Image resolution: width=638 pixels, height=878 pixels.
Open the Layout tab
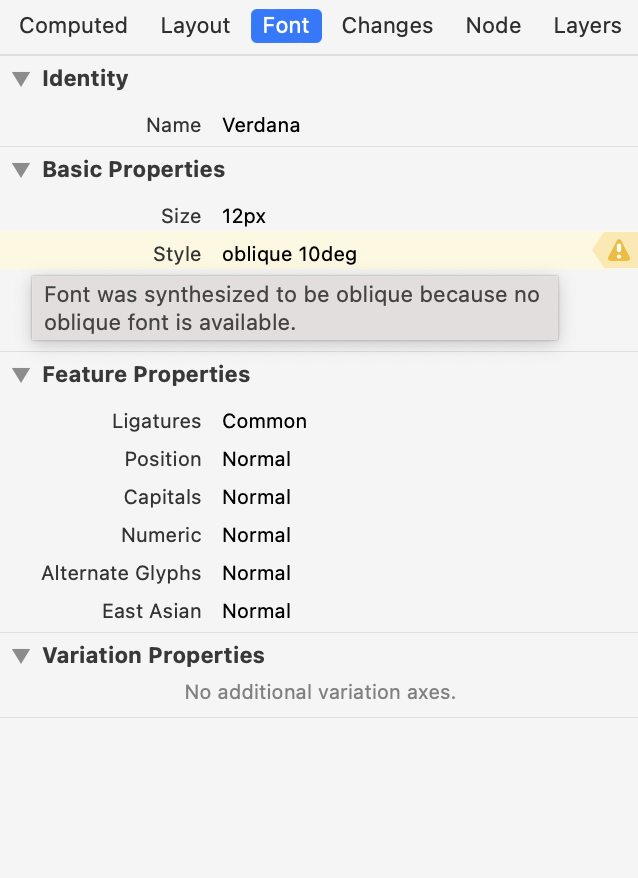[x=195, y=26]
